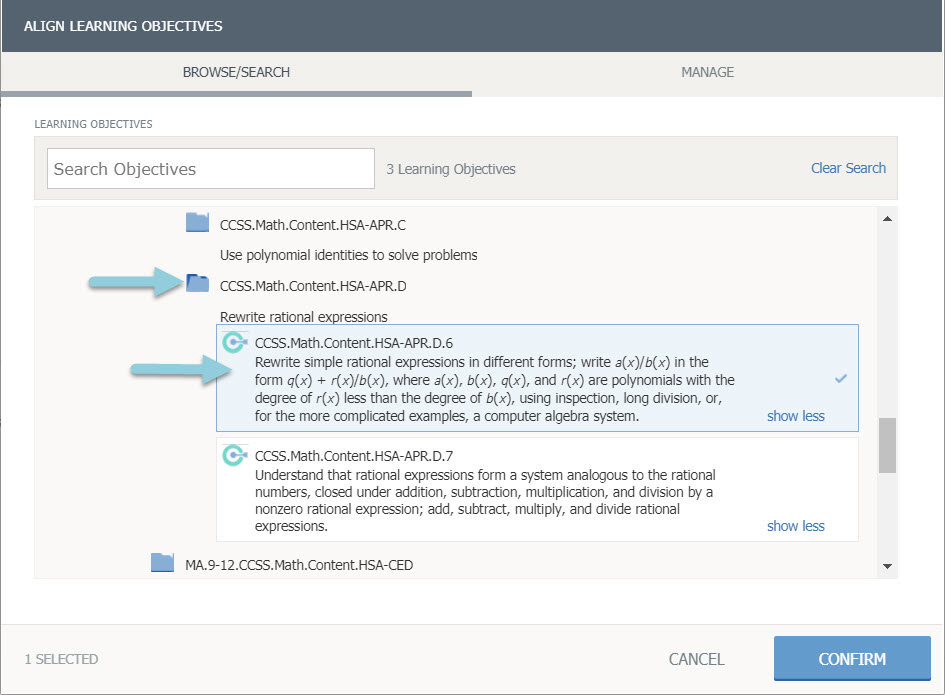945x695 pixels.
Task: Focus the Search Objectives input field
Action: point(210,169)
